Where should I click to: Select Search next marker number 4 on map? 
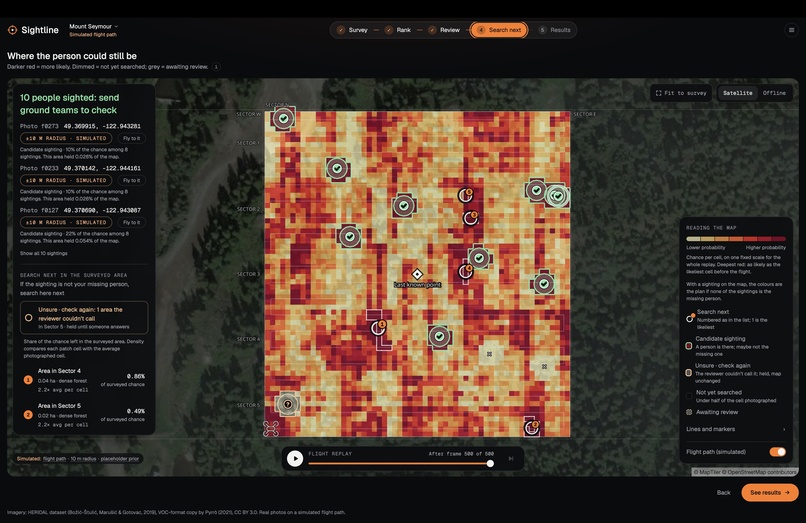tap(466, 270)
